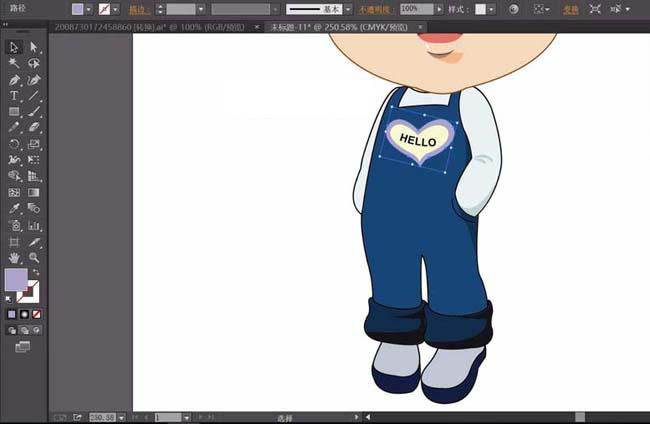Select the black arrow Selection tool
Viewport: 650px width, 424px height.
pyautogui.click(x=14, y=47)
